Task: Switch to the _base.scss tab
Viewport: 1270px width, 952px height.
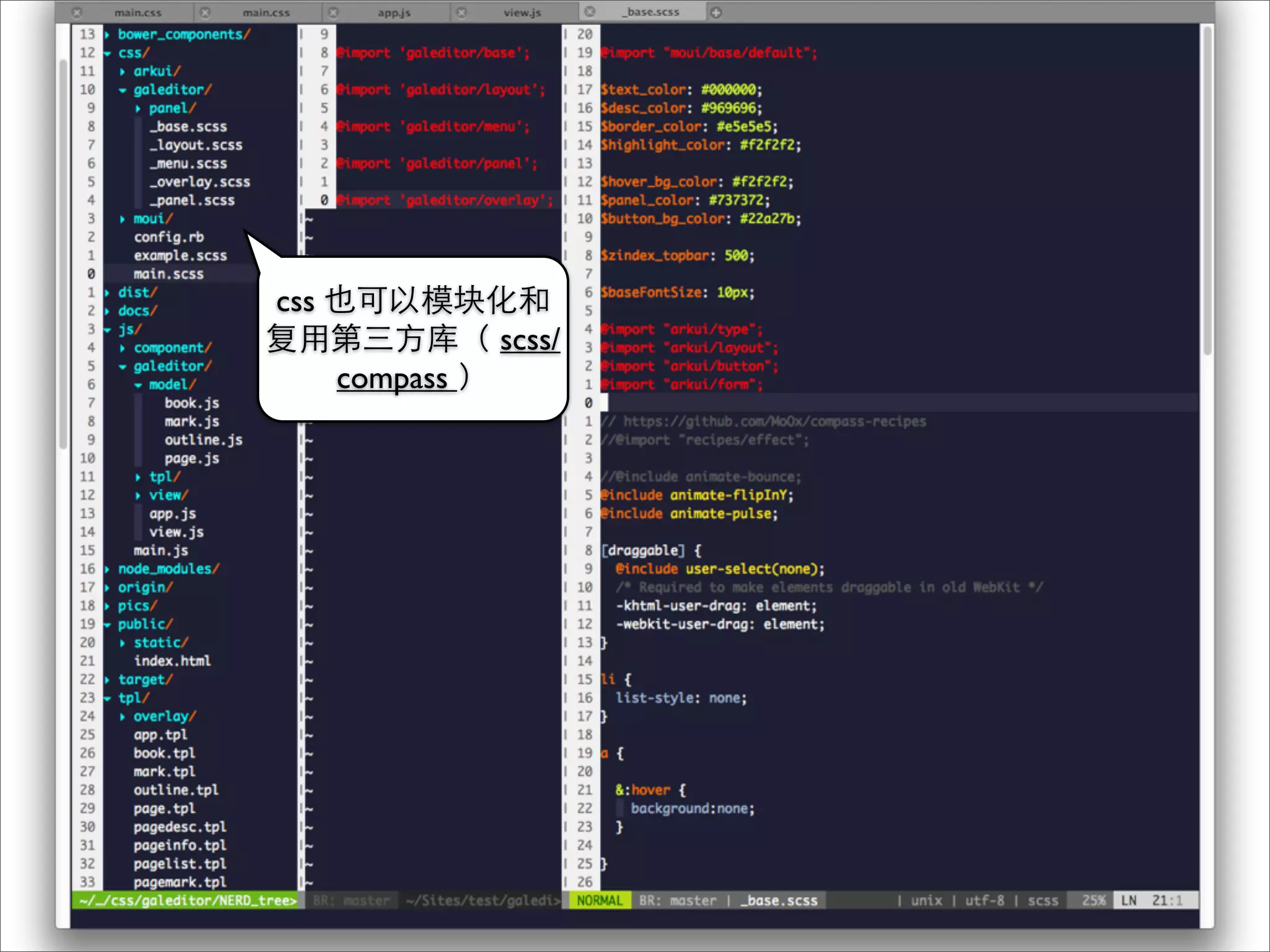Action: coord(651,12)
